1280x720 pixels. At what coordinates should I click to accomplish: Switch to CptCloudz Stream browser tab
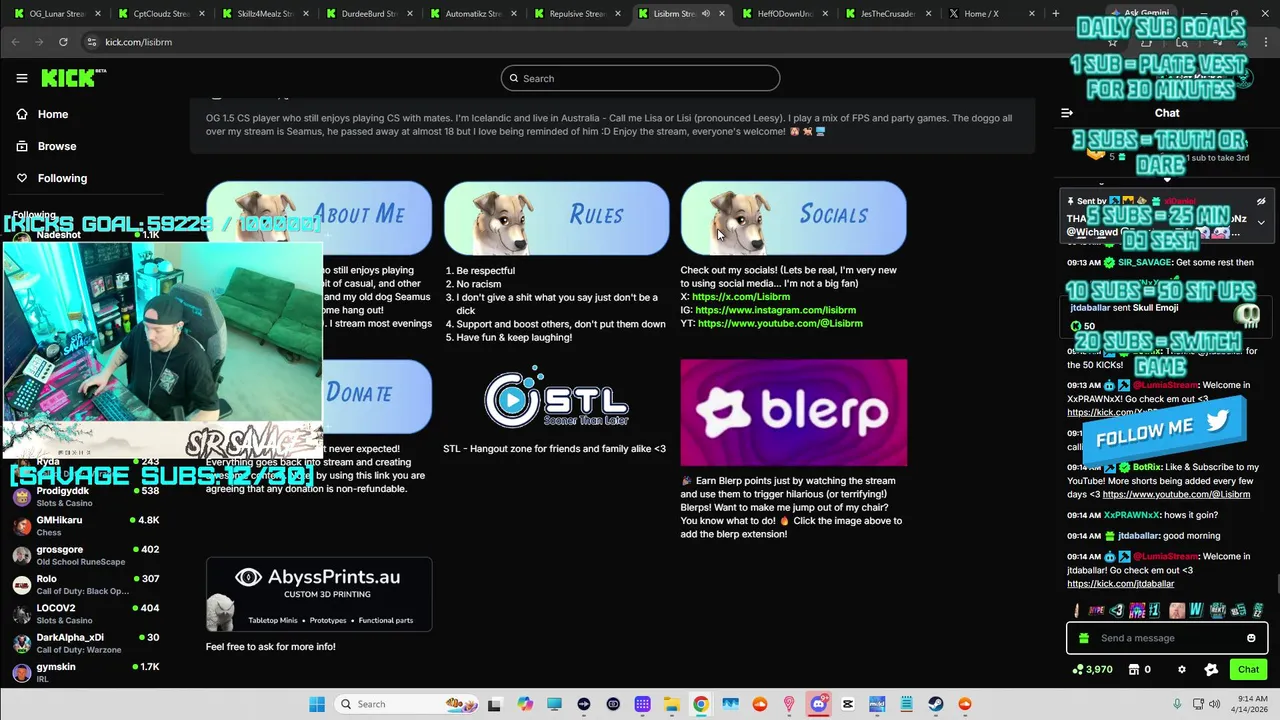click(160, 14)
